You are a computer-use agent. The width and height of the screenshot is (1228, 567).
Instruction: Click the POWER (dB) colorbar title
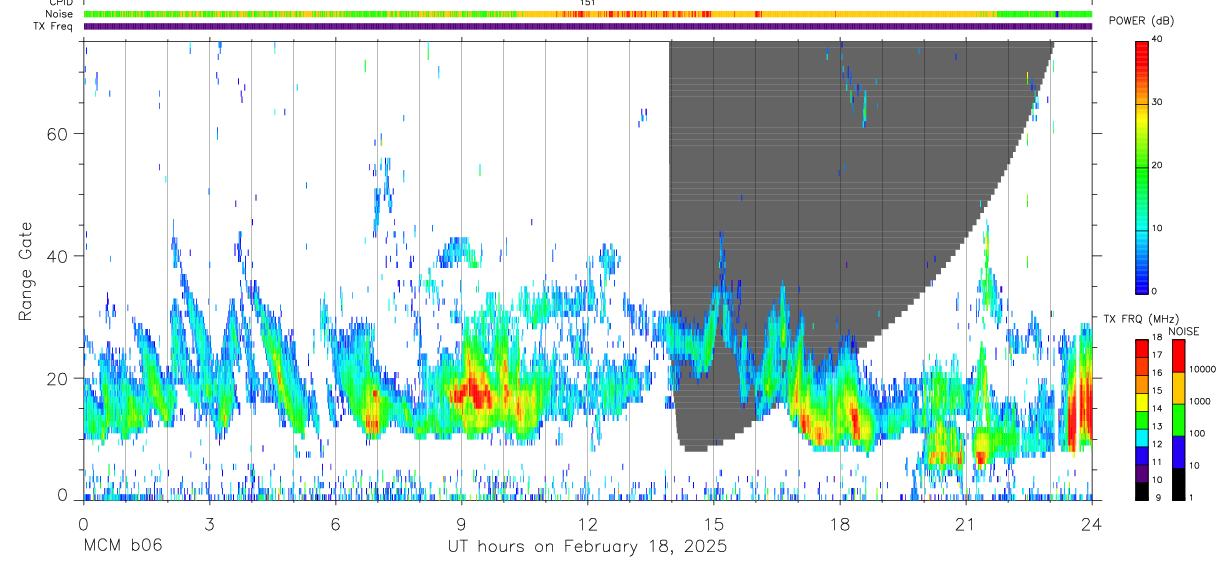(1141, 21)
